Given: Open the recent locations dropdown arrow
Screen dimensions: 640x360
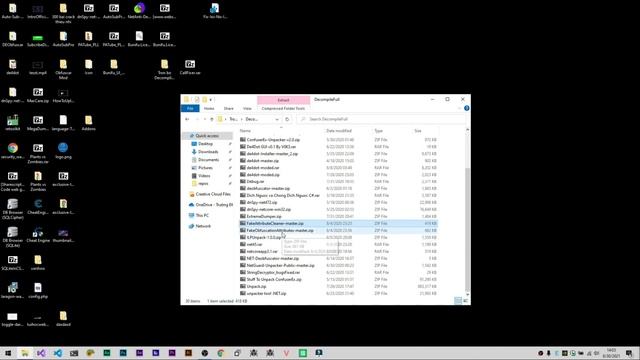Looking at the screenshot, I should 204,119.
